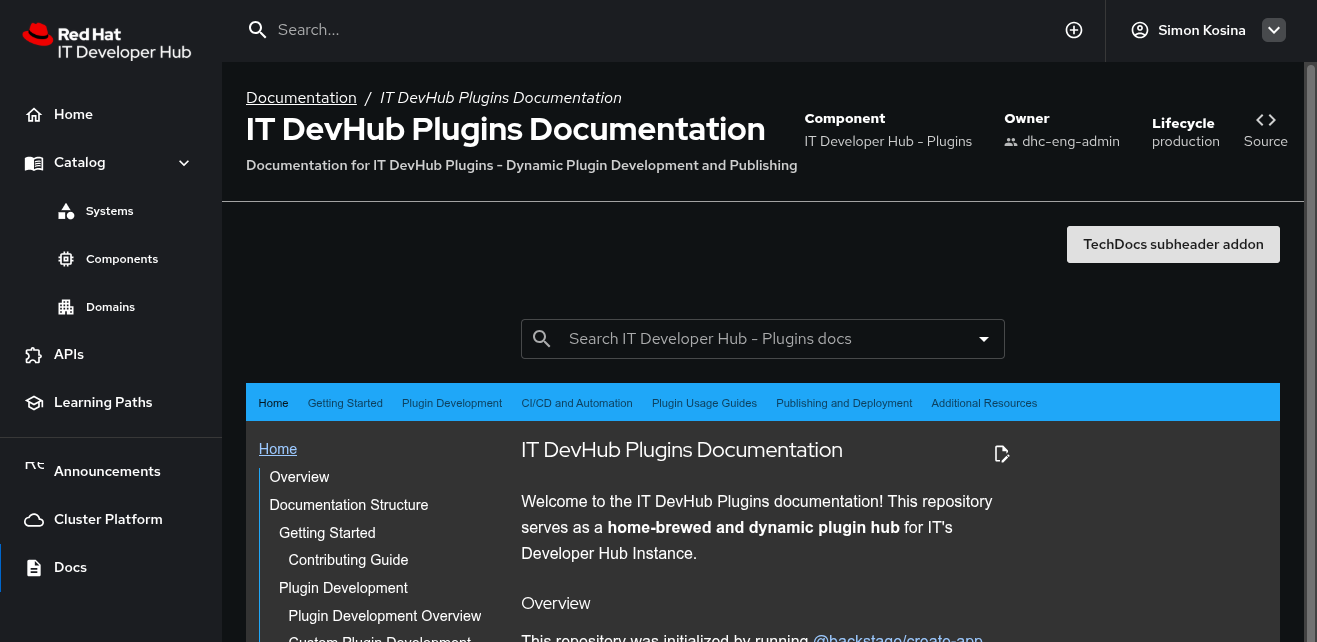Click the Source code brackets icon
Screen dimensions: 1317x642
coord(1266,119)
